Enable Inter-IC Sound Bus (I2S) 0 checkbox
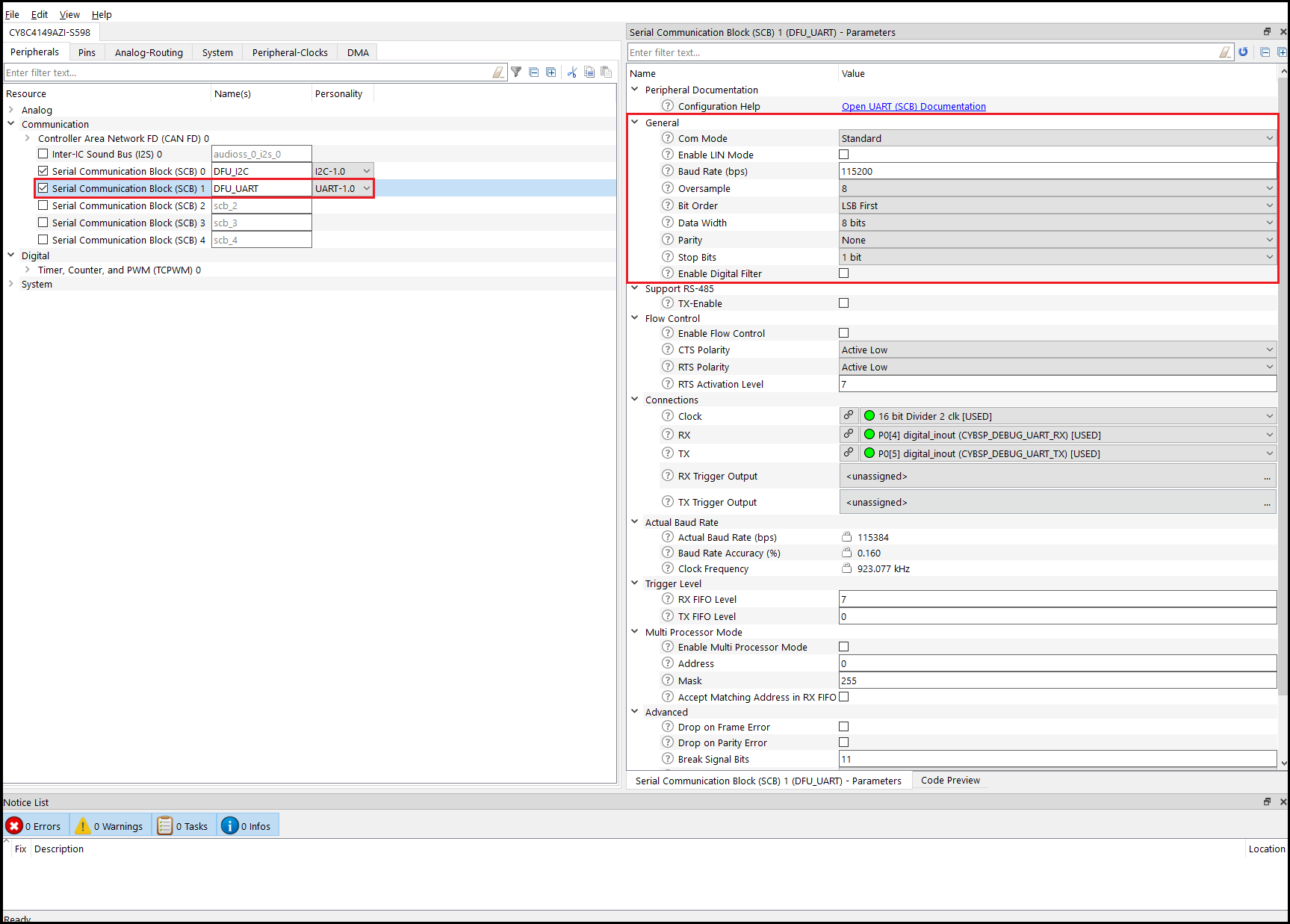1290x924 pixels. [x=43, y=154]
